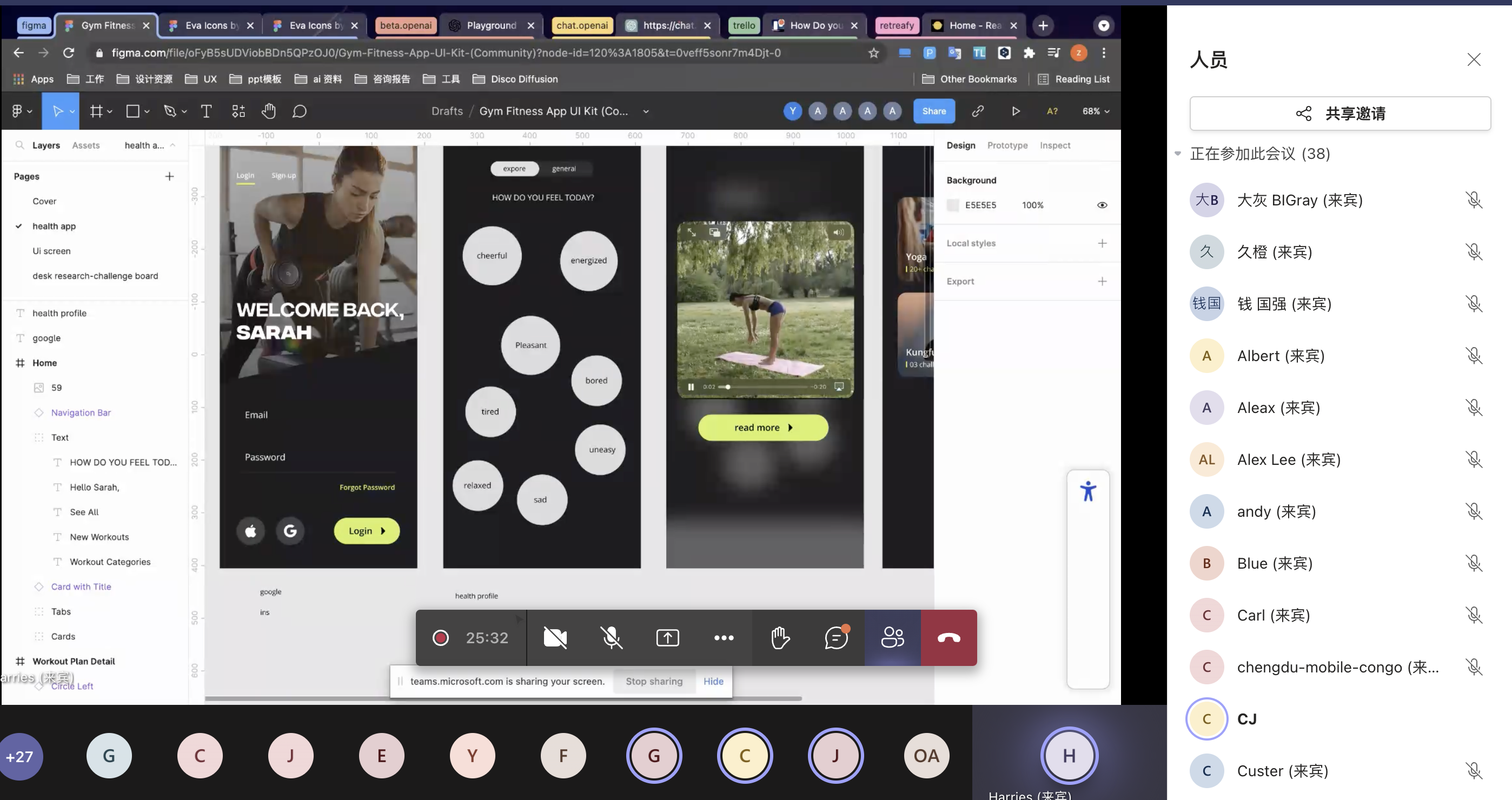Screen dimensions: 1512x800
Task: Click the video progress slider in canvas
Action: 764,387
